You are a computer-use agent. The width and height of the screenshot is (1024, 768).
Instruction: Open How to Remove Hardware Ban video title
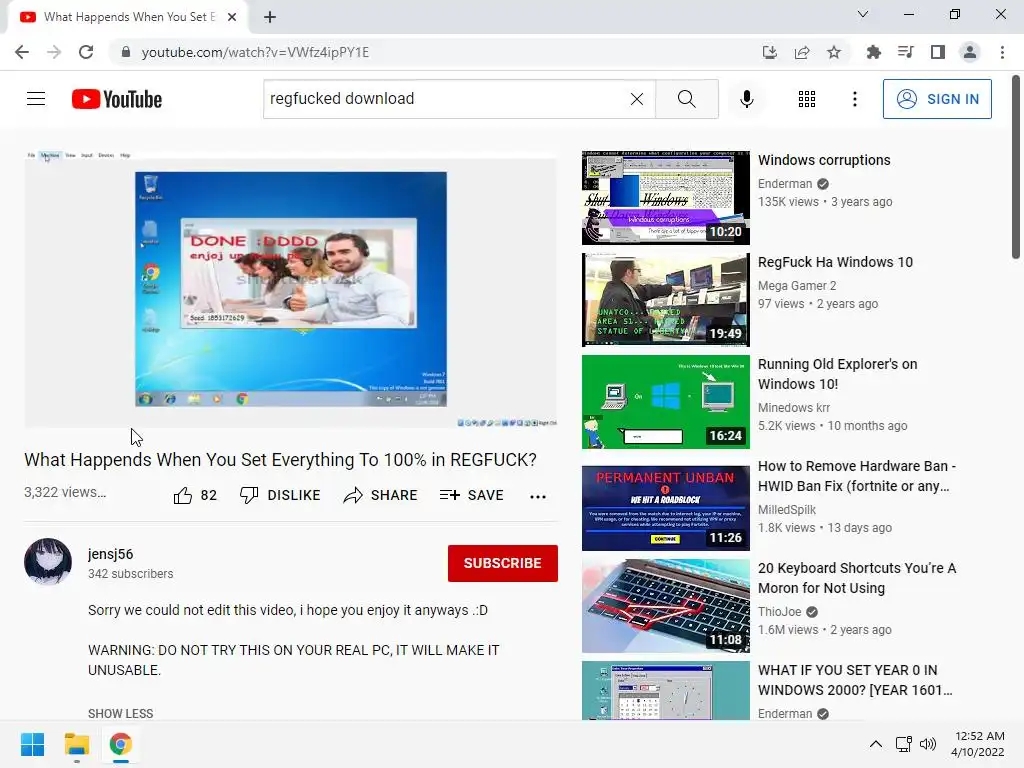point(856,475)
